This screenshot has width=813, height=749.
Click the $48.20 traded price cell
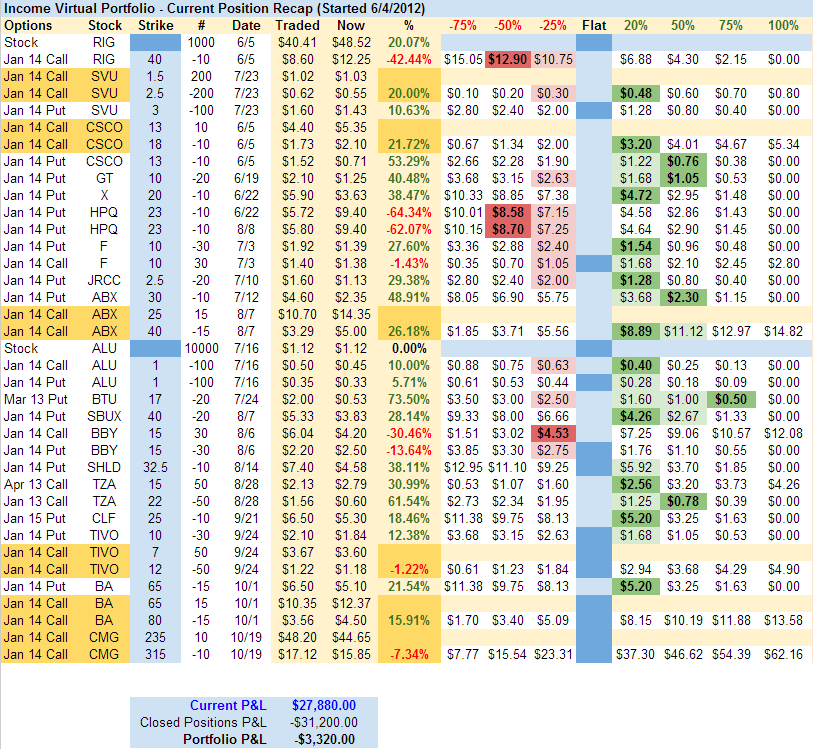[298, 637]
